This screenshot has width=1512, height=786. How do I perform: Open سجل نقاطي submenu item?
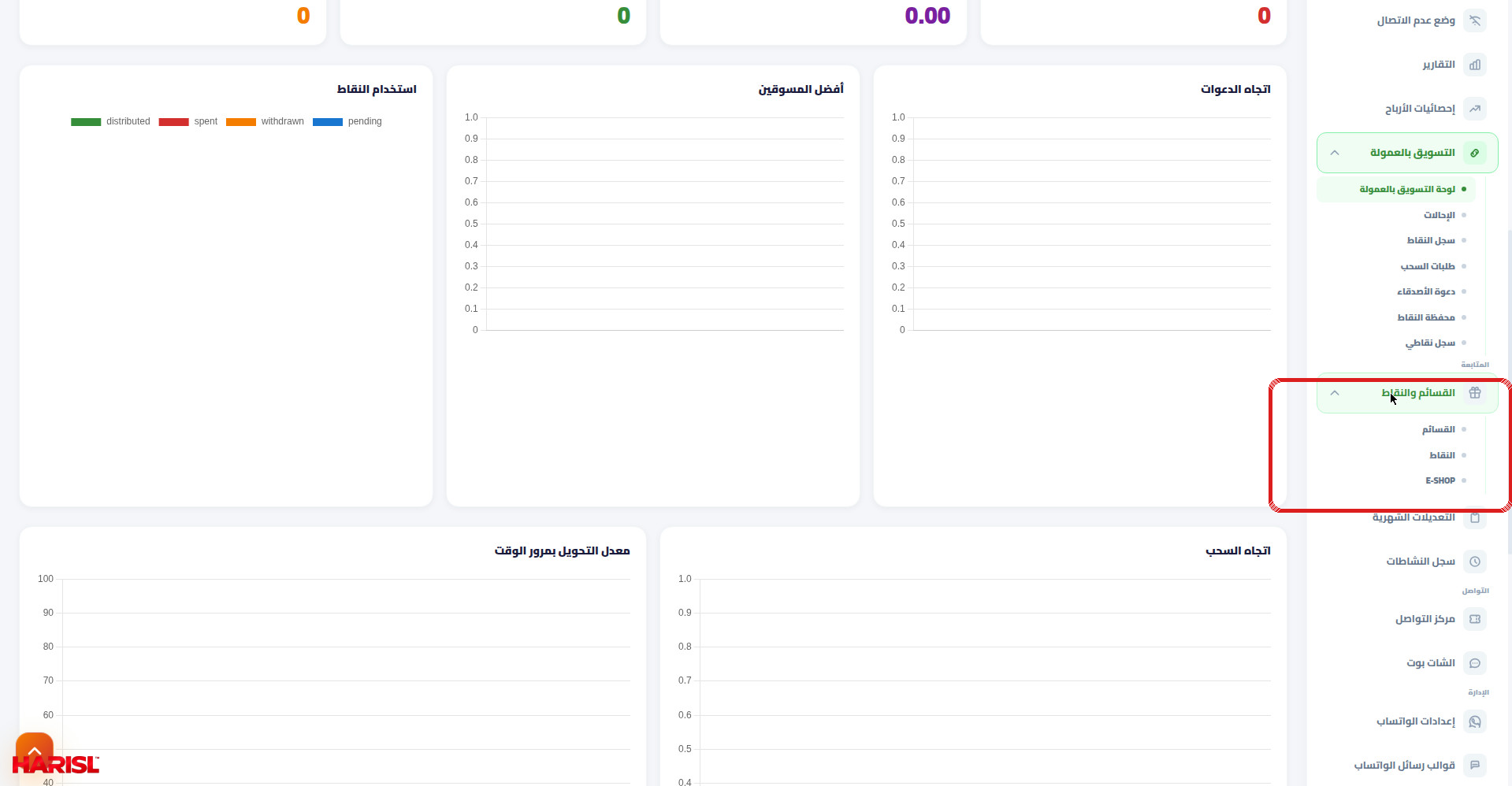(x=1430, y=343)
